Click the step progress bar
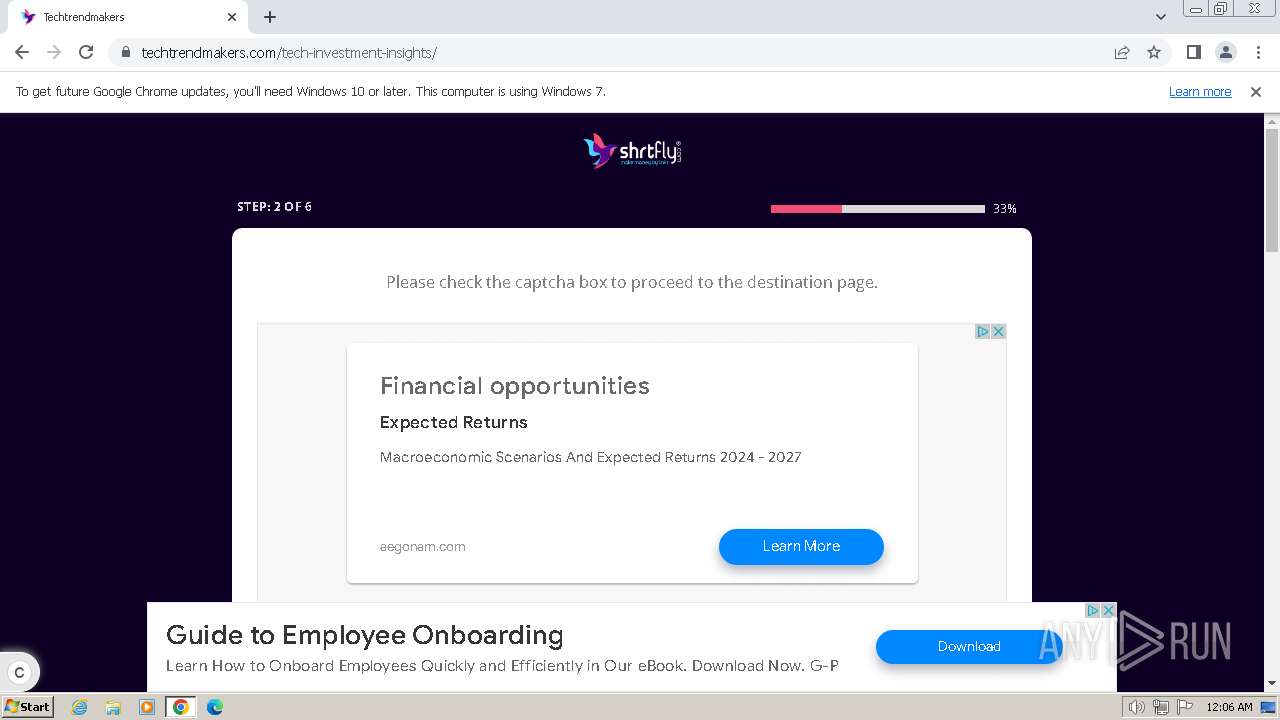The height and width of the screenshot is (720, 1280). click(877, 208)
